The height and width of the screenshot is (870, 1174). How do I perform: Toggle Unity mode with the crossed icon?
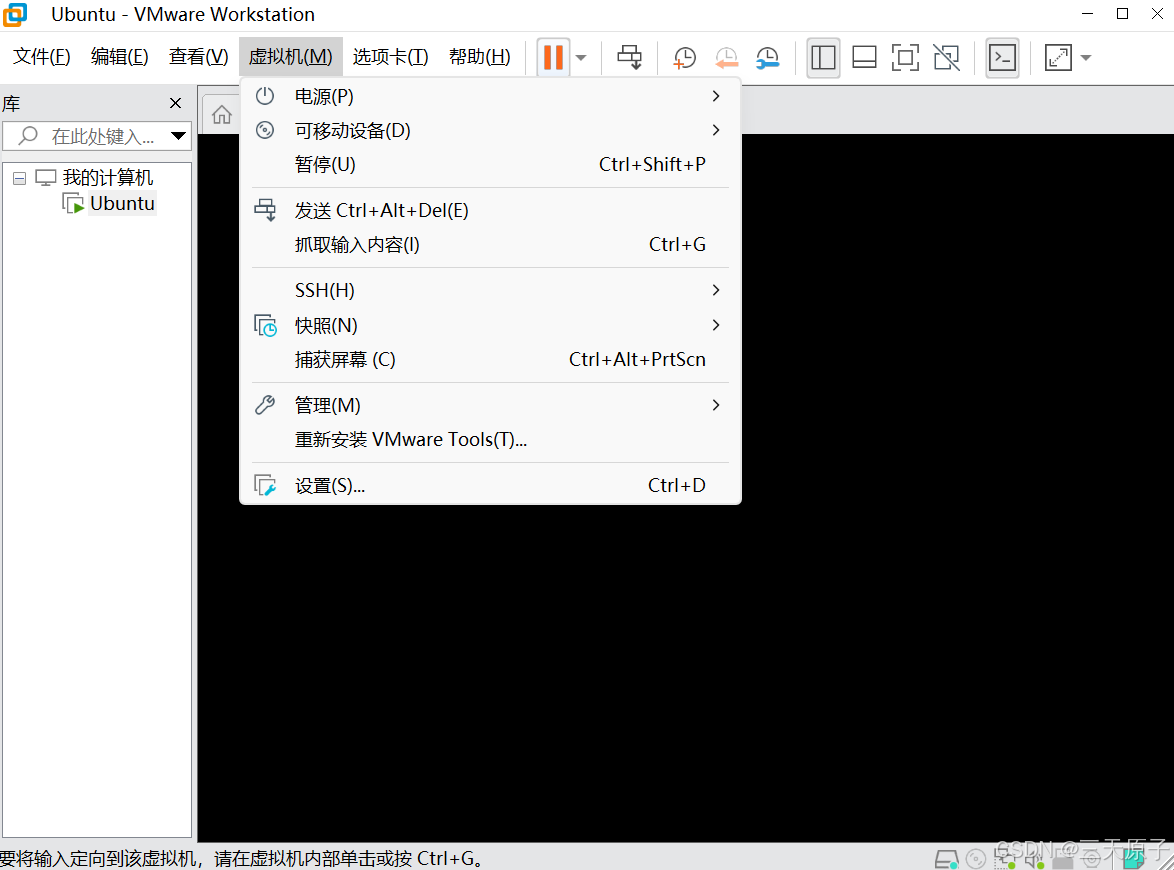[946, 57]
